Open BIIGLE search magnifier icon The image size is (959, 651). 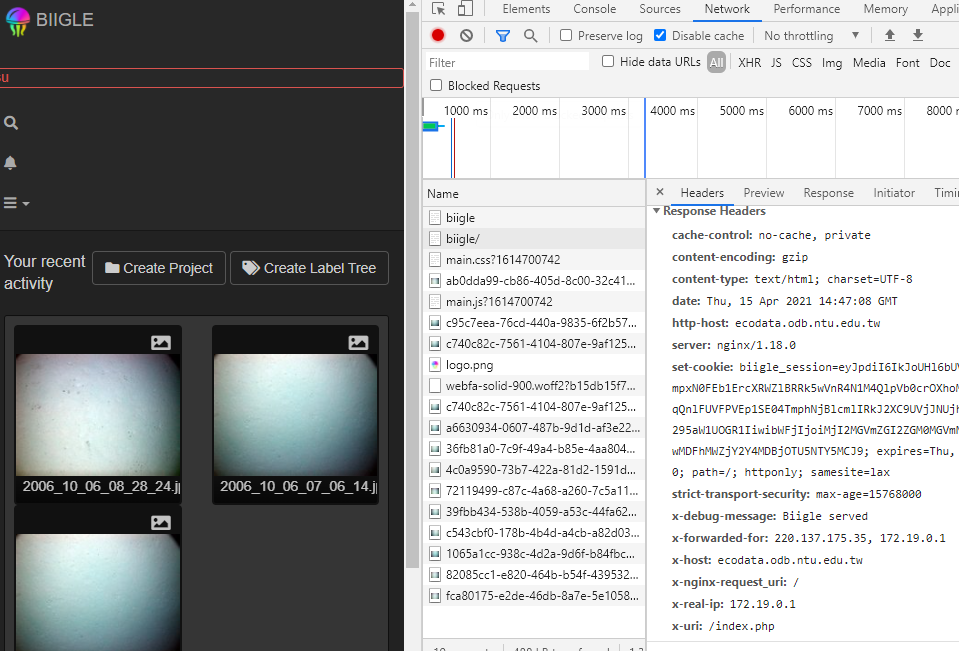point(10,123)
